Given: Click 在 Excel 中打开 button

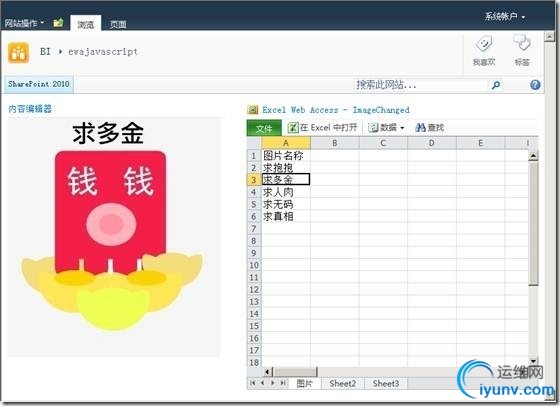Looking at the screenshot, I should (322, 127).
